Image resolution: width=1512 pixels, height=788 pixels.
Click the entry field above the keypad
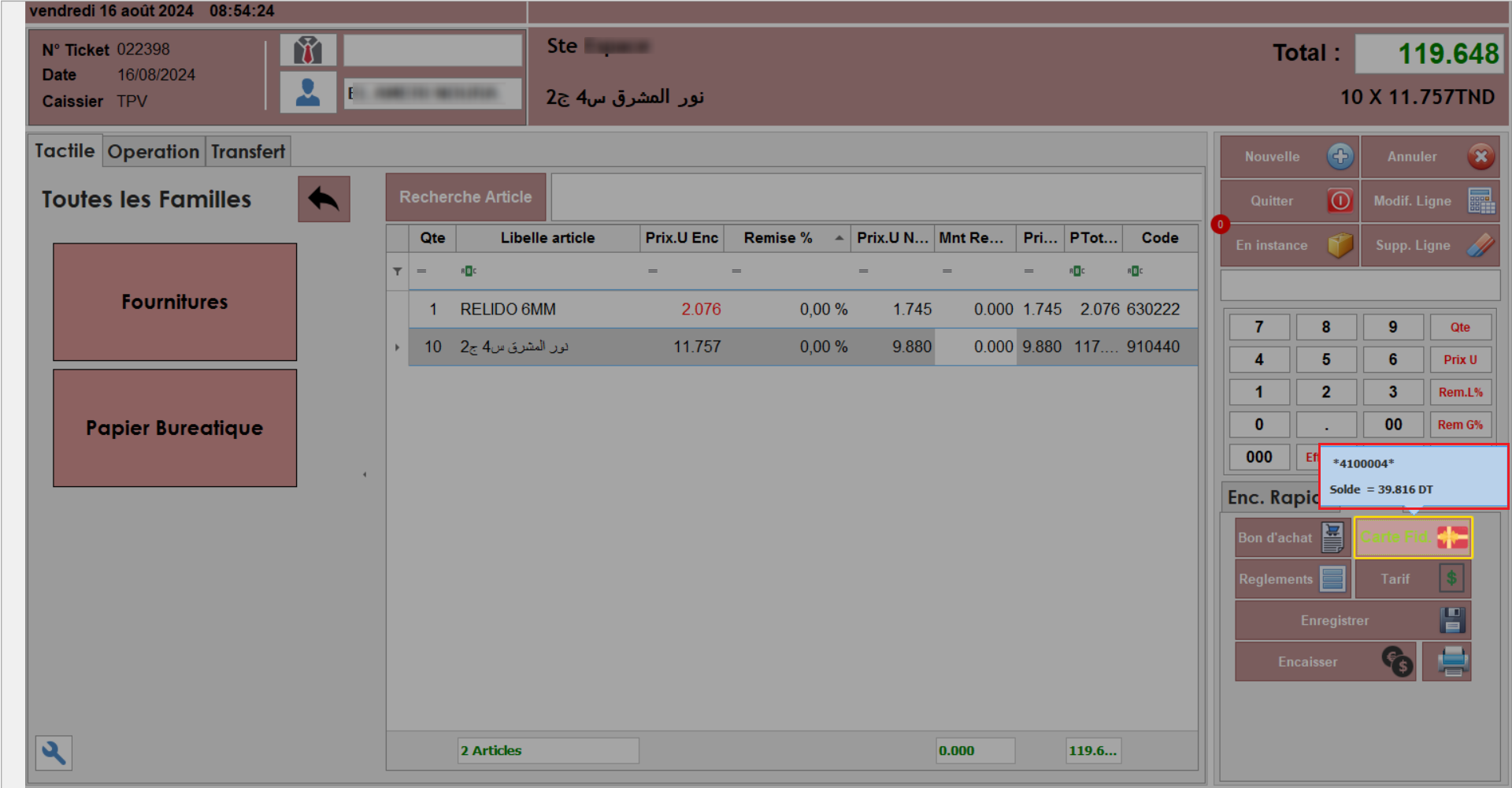coord(1360,285)
